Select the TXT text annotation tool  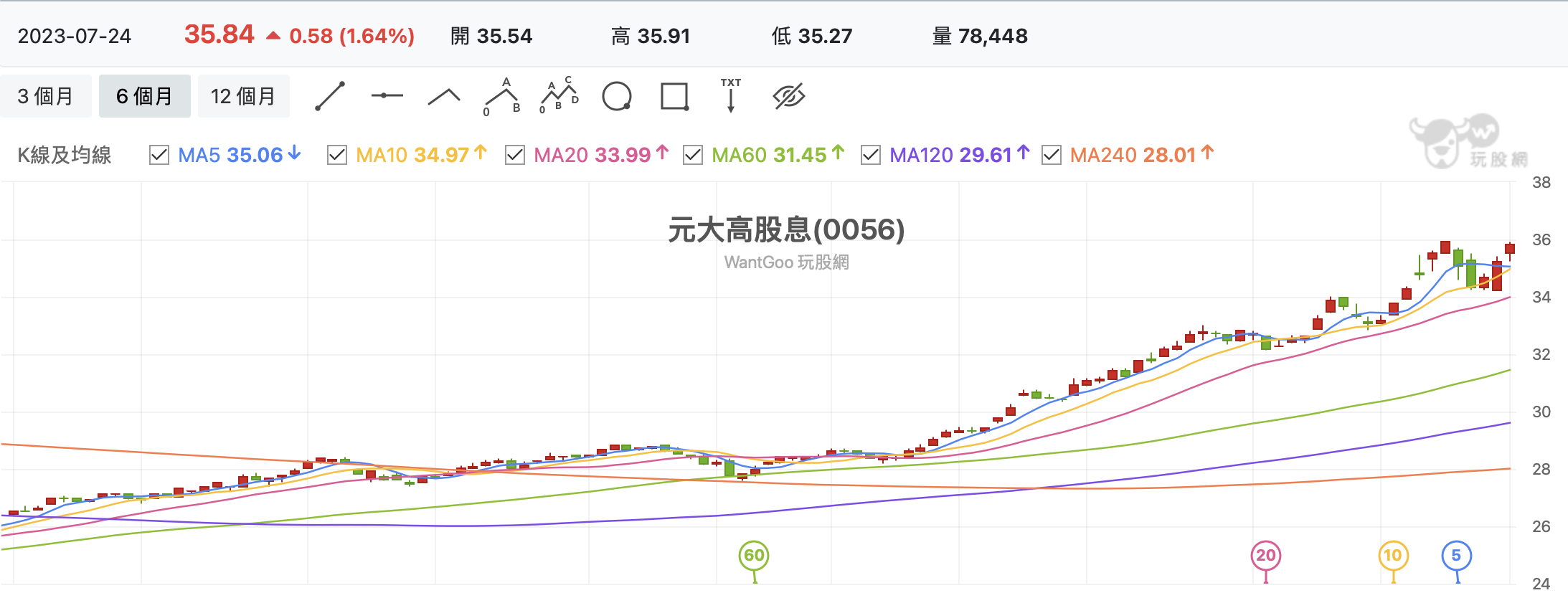[731, 95]
